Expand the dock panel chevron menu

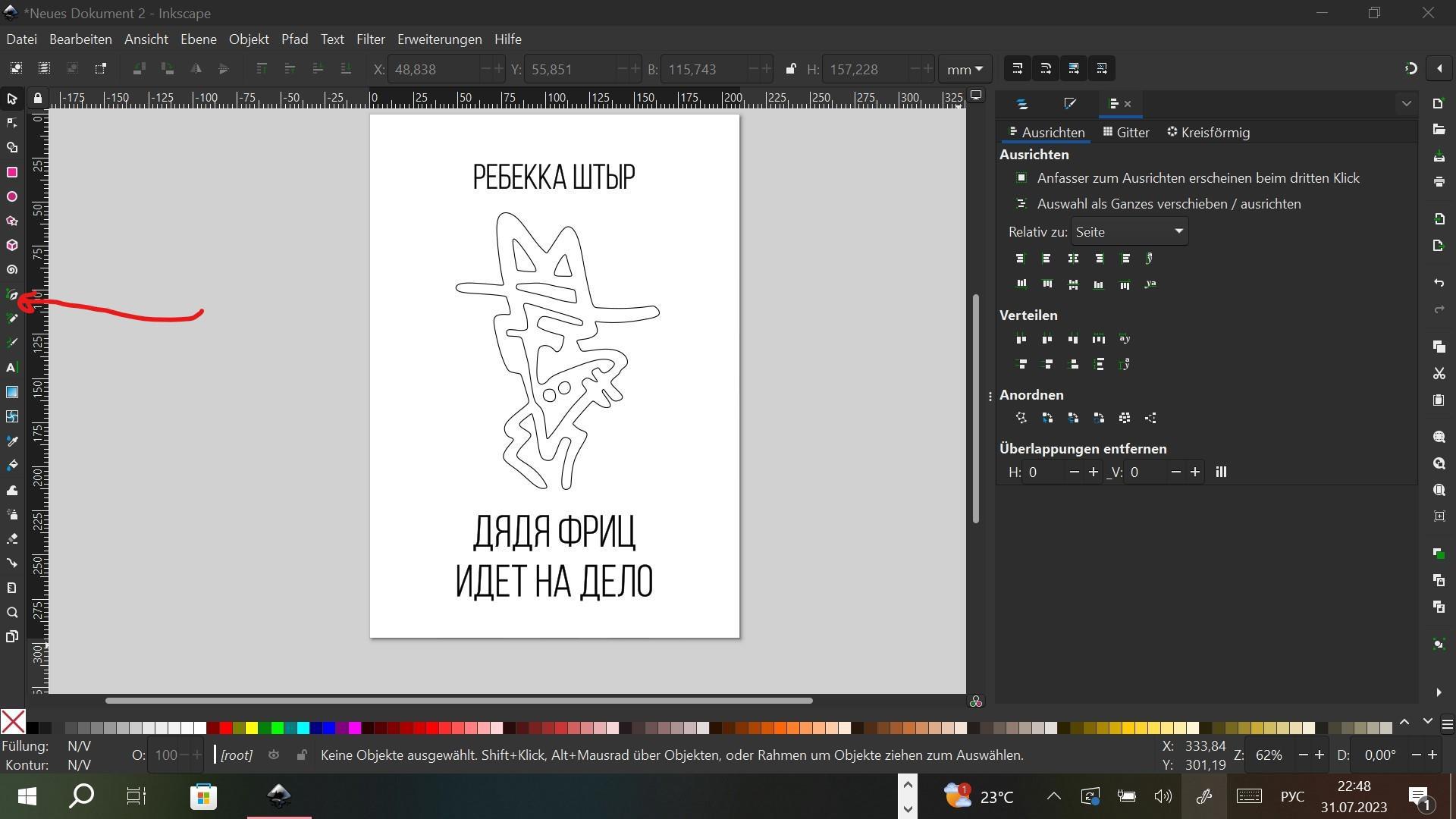1406,104
